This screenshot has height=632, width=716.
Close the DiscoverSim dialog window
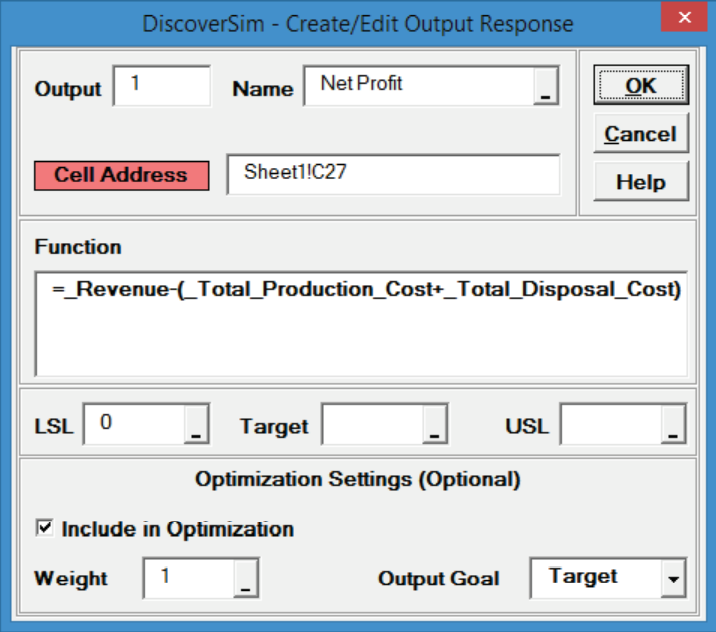click(684, 20)
